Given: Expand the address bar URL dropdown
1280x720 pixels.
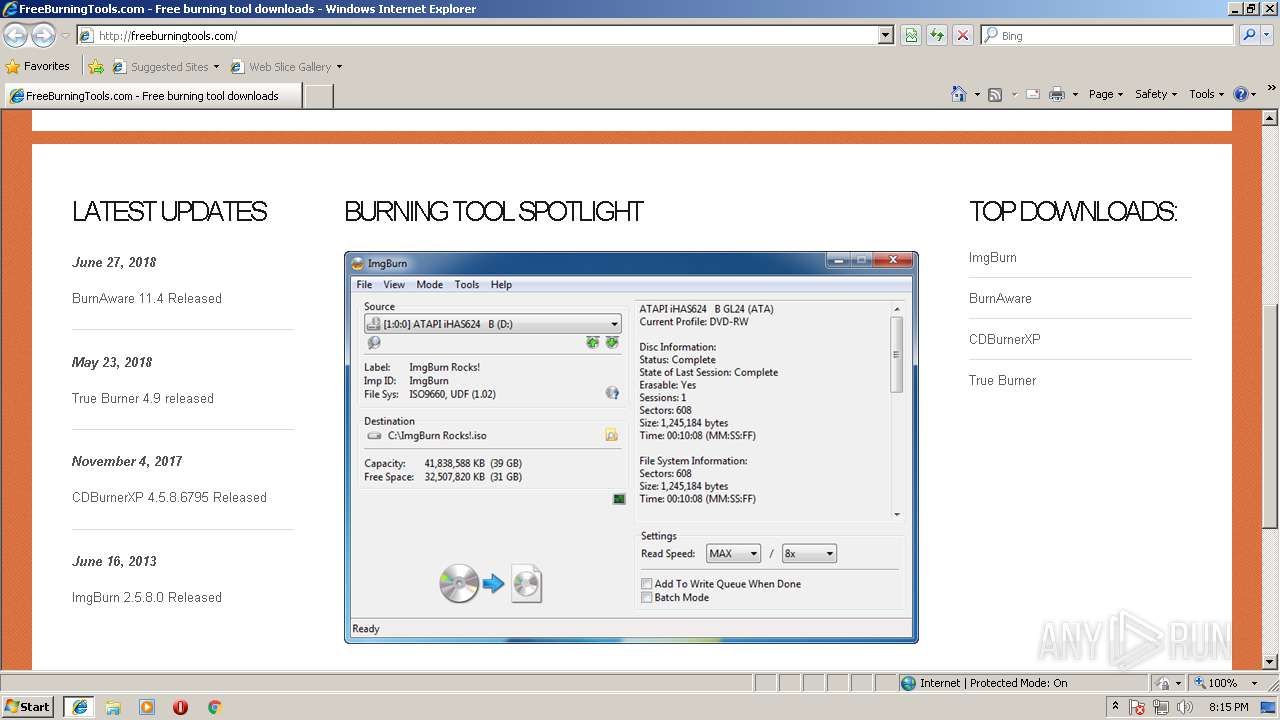Looking at the screenshot, I should (x=885, y=35).
